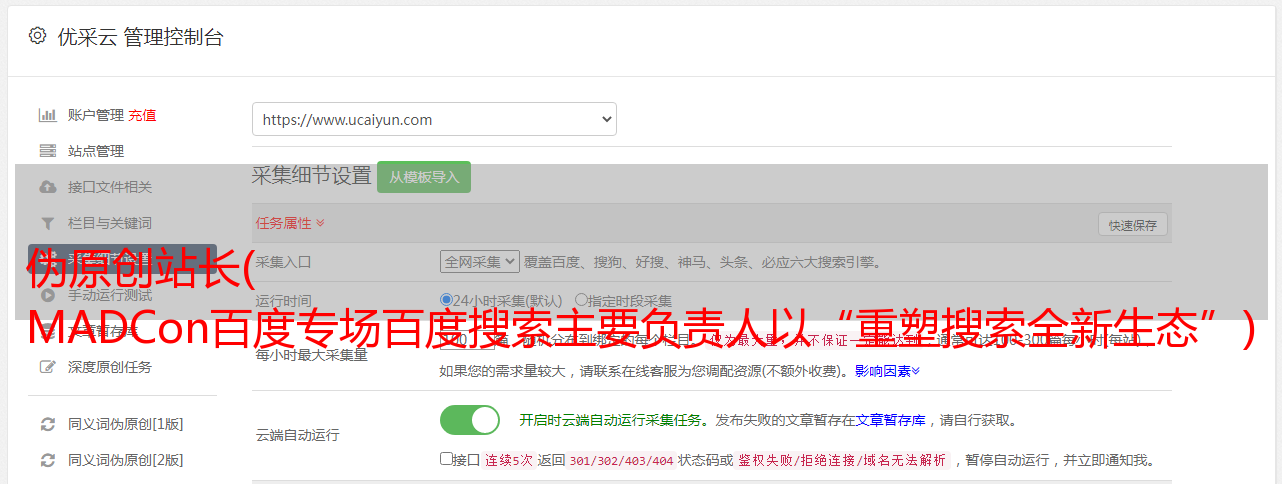The image size is (1282, 484).
Task: Click the refresh icon for 同义词伪原创[1版]
Action: [47, 424]
